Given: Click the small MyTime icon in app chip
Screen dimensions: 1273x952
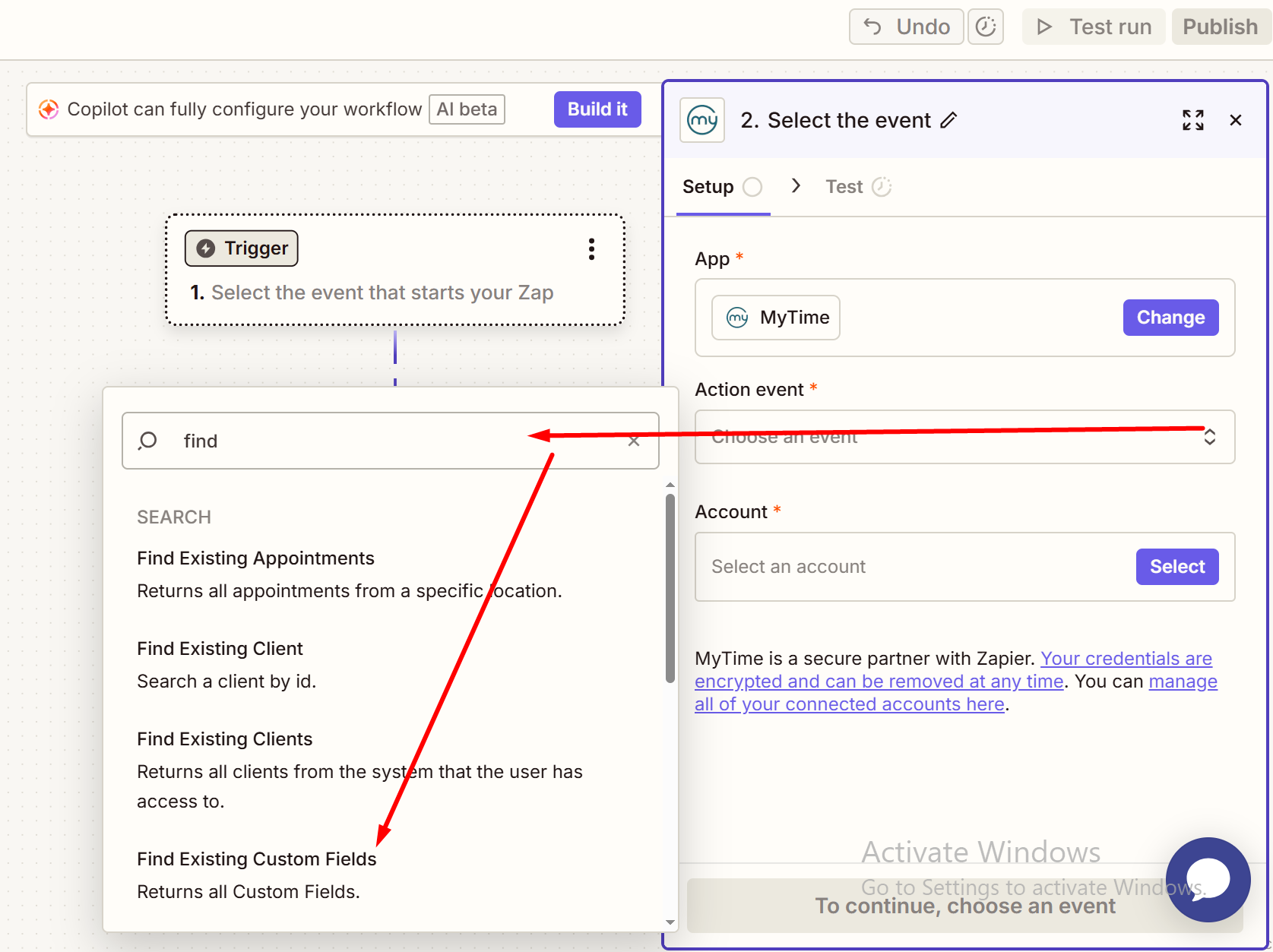Looking at the screenshot, I should 737,318.
